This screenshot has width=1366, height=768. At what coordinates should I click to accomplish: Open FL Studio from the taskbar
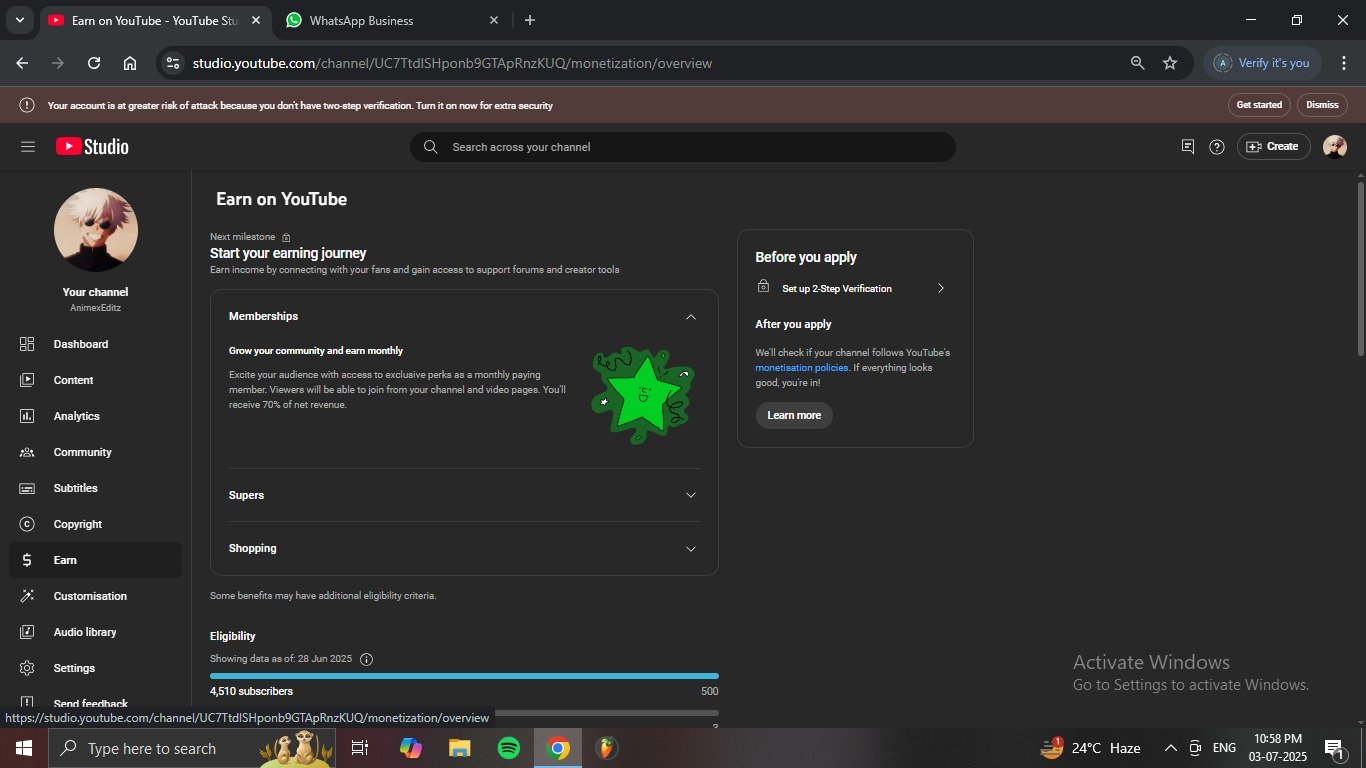(606, 748)
